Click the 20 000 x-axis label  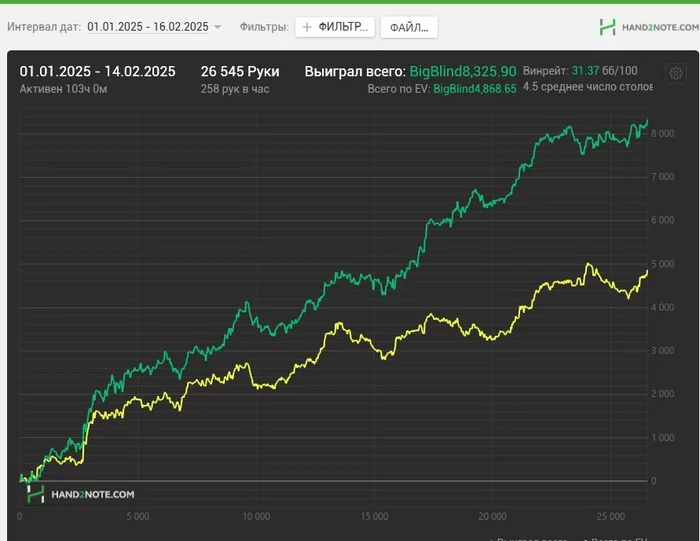pos(492,516)
